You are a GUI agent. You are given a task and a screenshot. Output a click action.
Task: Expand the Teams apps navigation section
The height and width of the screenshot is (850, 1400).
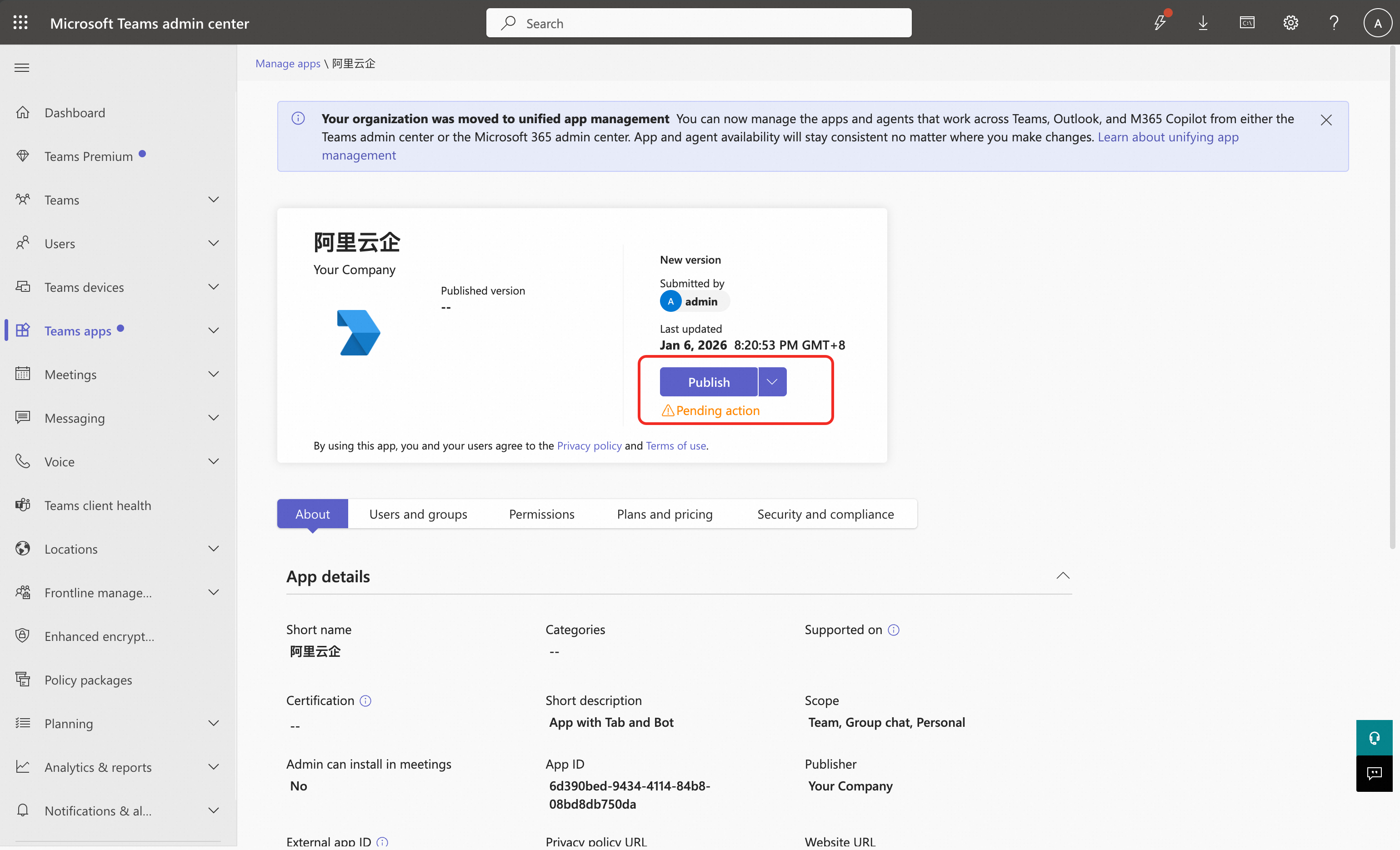pyautogui.click(x=214, y=331)
